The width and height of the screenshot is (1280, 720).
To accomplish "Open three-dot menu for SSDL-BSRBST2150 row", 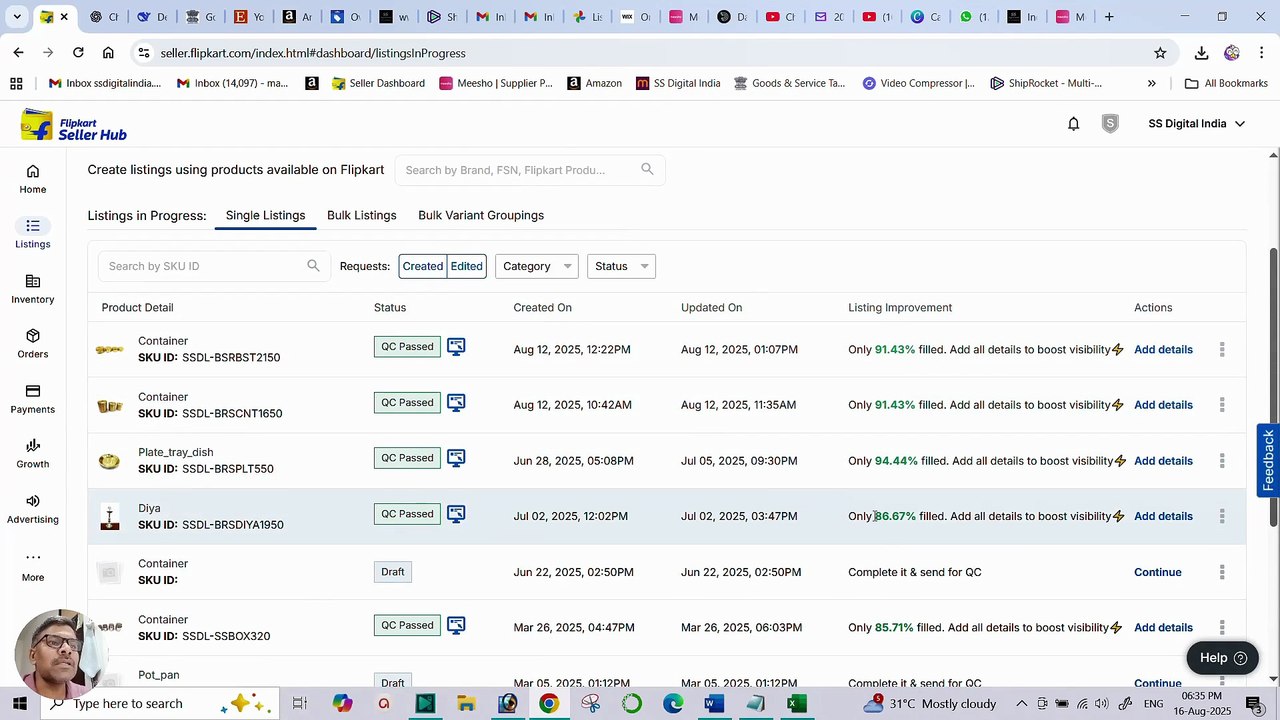I will (x=1222, y=349).
